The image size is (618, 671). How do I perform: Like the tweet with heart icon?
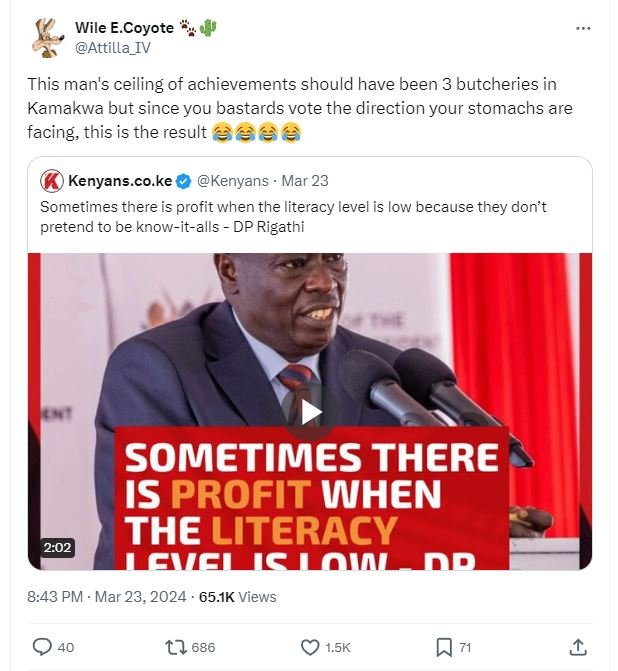click(311, 647)
